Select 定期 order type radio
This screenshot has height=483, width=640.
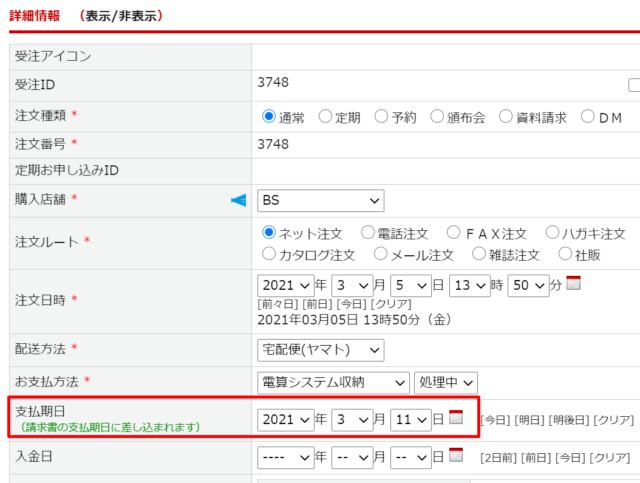pyautogui.click(x=325, y=116)
